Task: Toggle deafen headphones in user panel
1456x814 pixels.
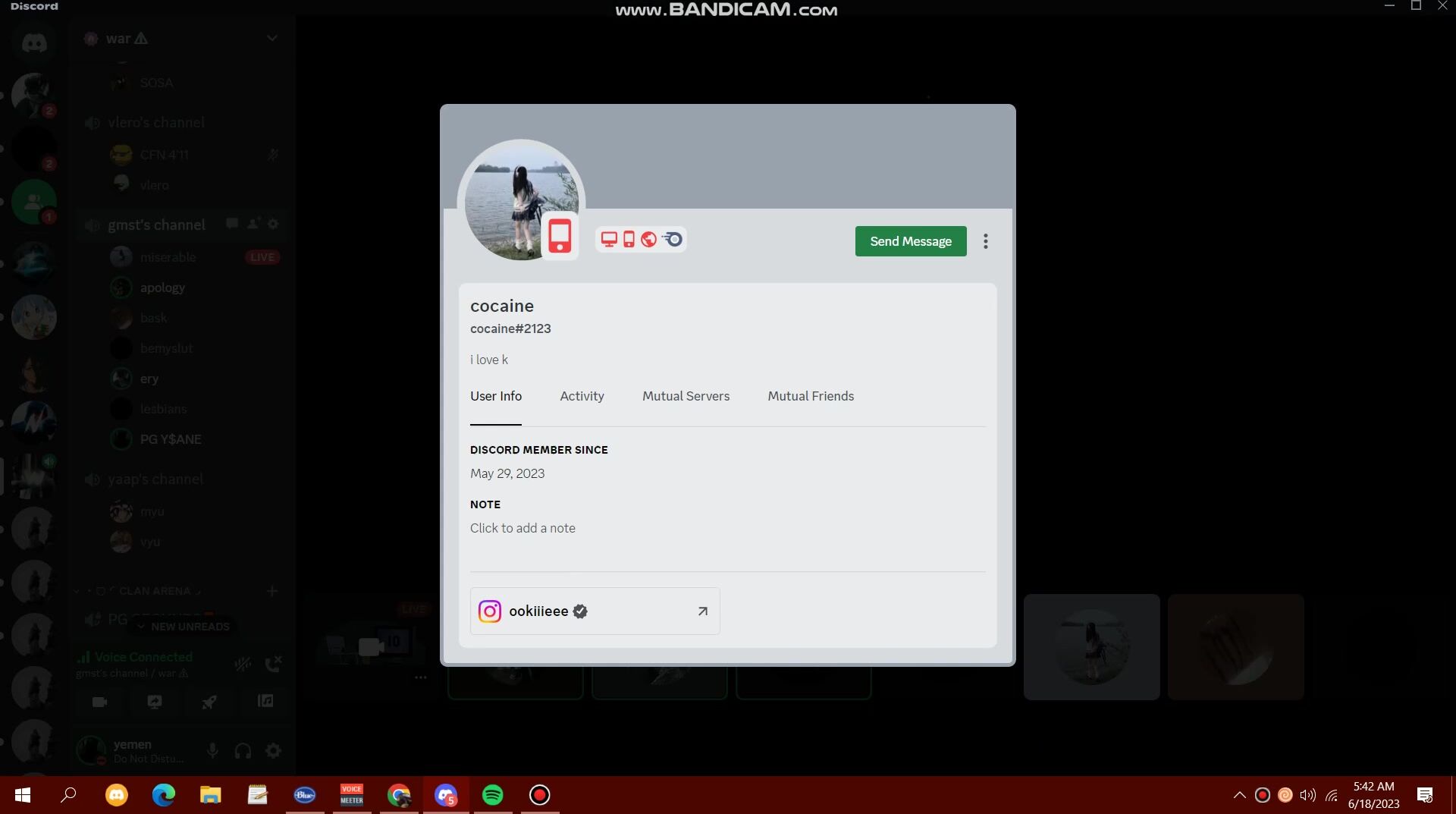Action: (x=243, y=751)
